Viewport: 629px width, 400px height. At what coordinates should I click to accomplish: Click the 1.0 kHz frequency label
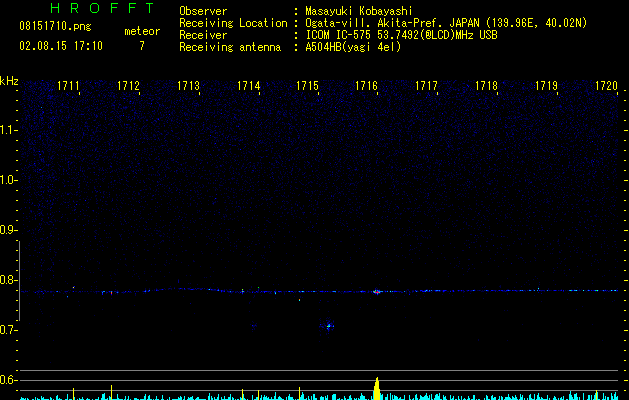tap(8, 180)
